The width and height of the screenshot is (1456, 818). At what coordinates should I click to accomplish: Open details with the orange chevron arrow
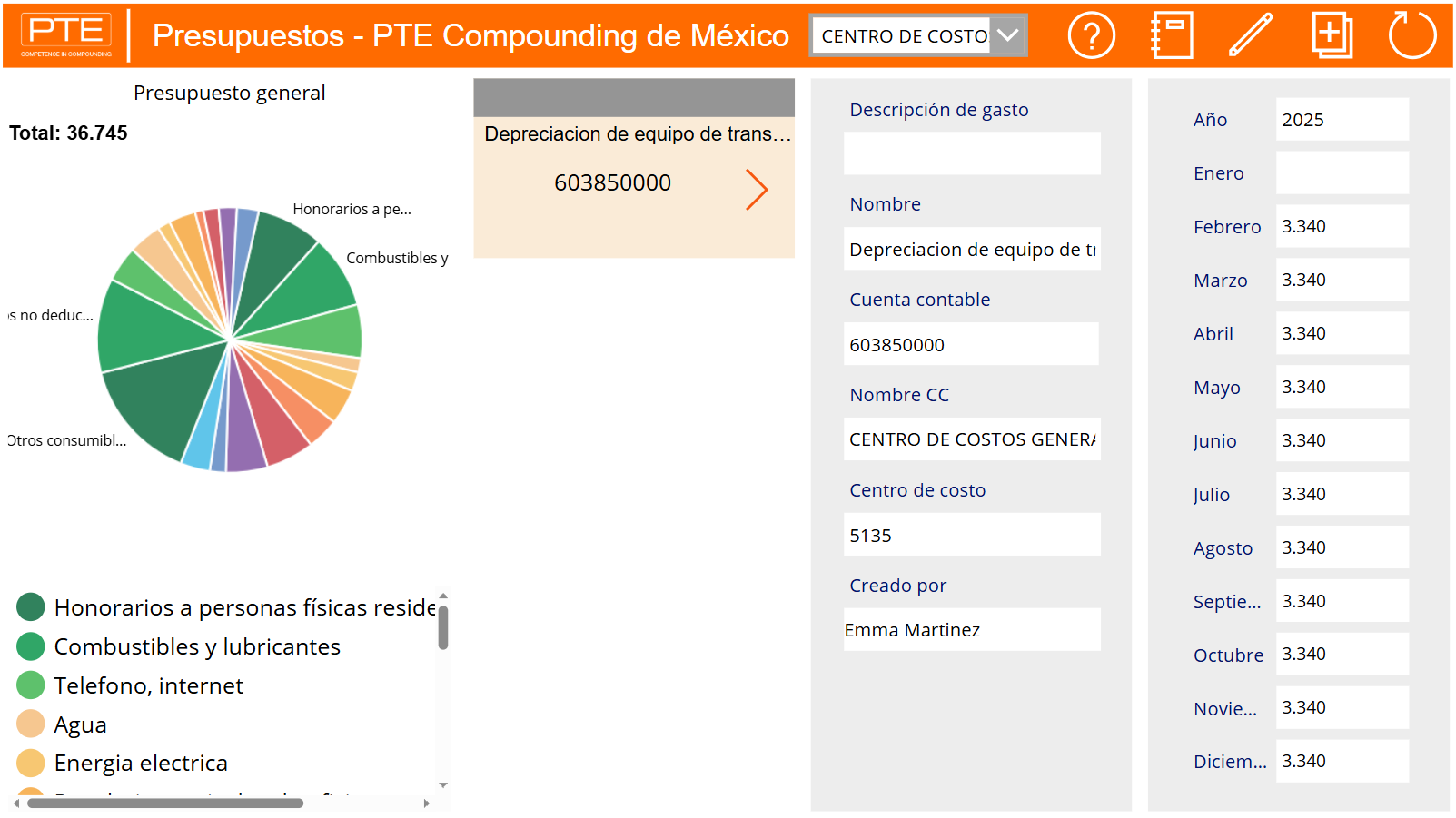point(757,190)
